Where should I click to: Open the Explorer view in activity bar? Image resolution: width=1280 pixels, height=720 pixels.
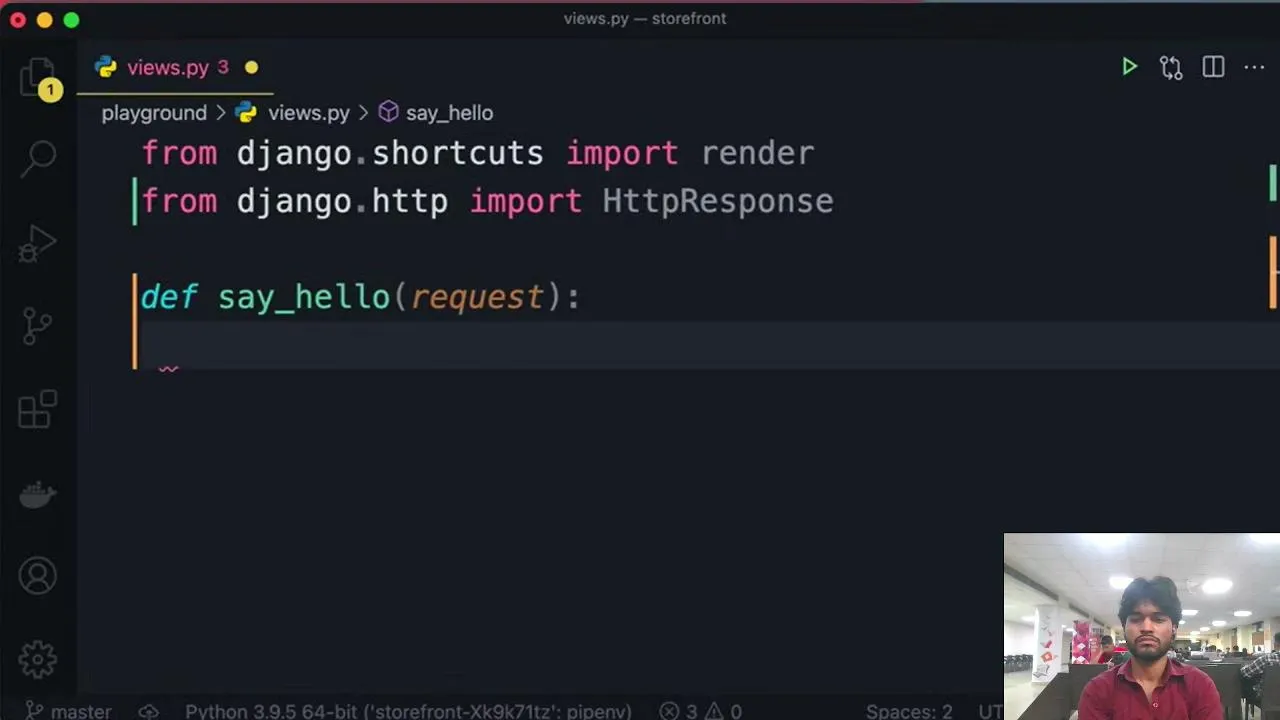click(38, 76)
